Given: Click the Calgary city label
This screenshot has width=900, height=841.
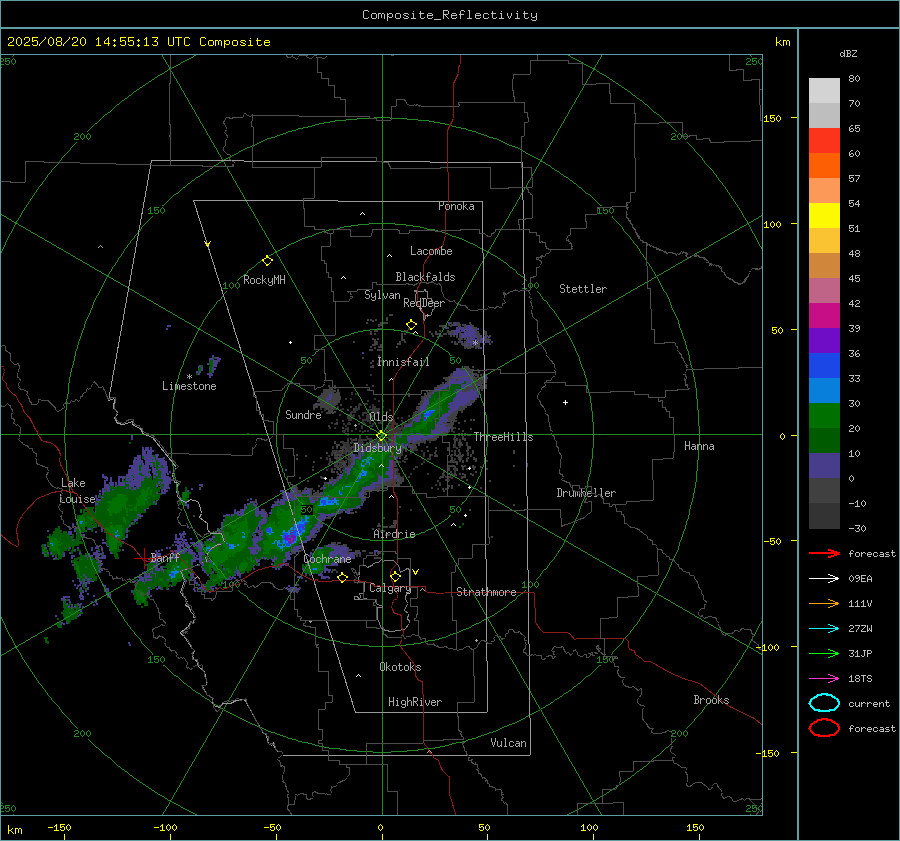Looking at the screenshot, I should point(390,588).
